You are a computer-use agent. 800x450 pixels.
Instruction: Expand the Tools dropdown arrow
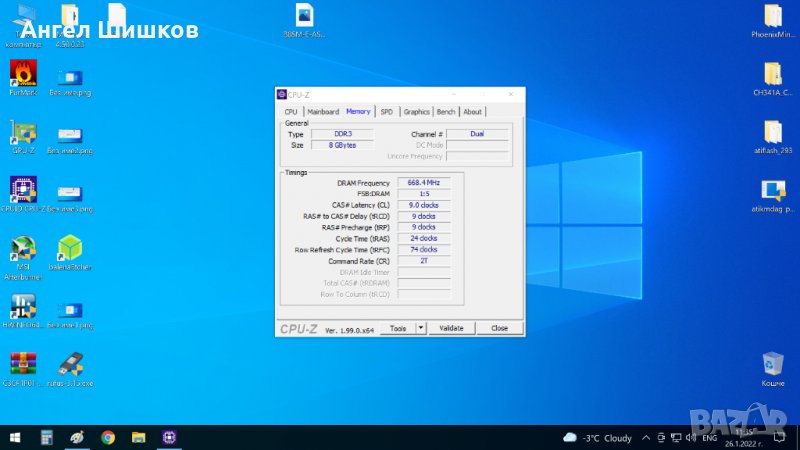tap(420, 328)
